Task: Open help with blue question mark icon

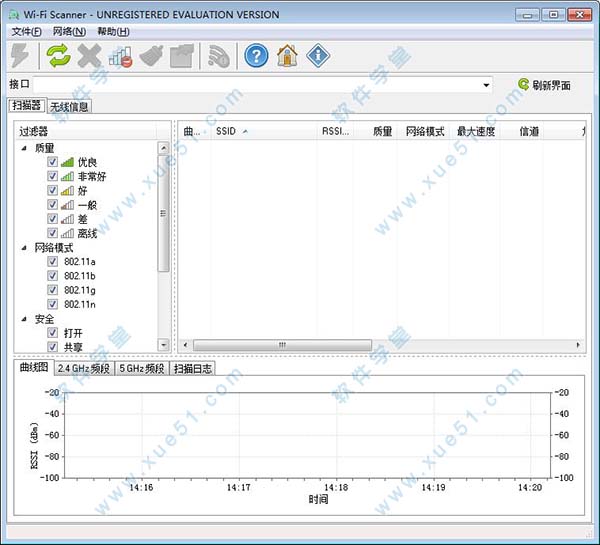Action: (x=256, y=56)
